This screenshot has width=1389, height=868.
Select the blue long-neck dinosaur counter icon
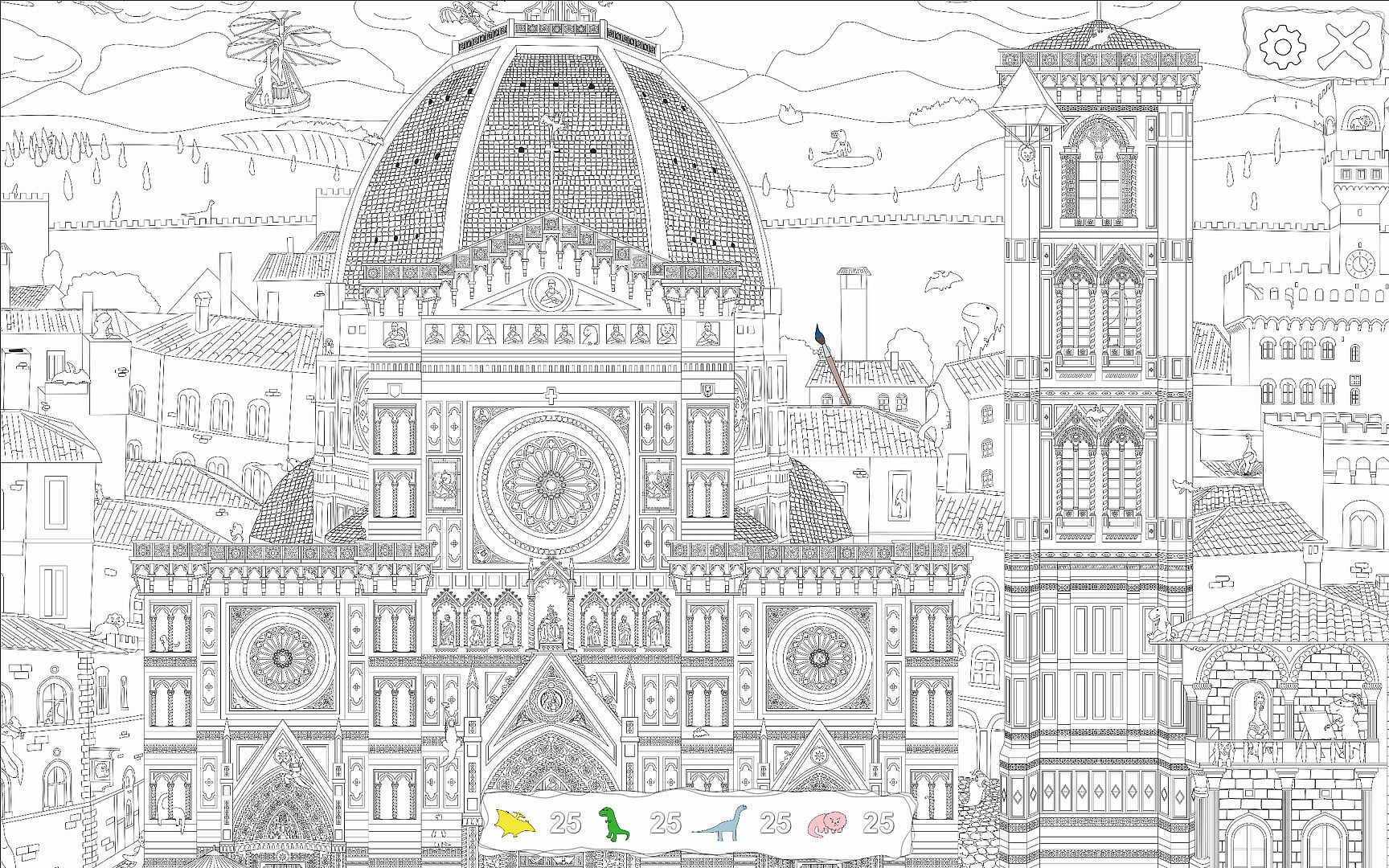click(x=719, y=822)
